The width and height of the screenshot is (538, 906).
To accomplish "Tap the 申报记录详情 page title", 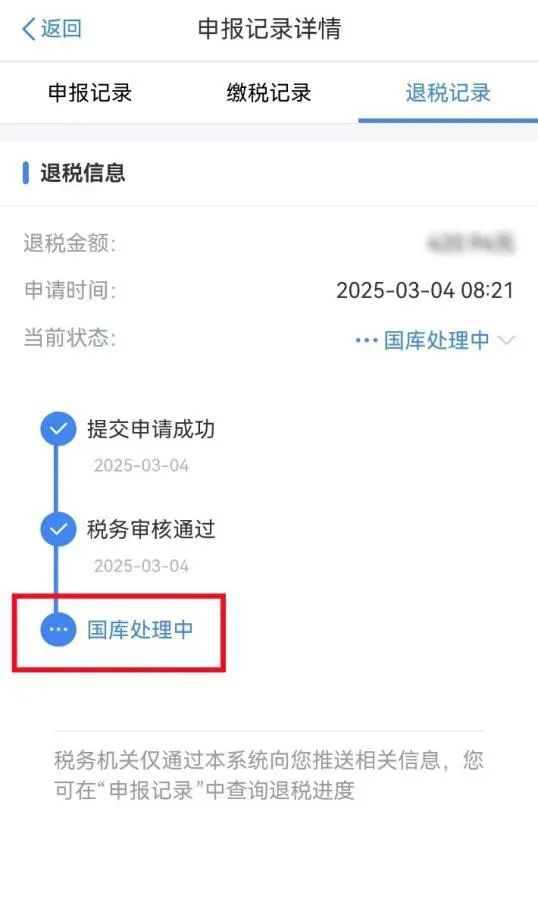I will tap(269, 28).
